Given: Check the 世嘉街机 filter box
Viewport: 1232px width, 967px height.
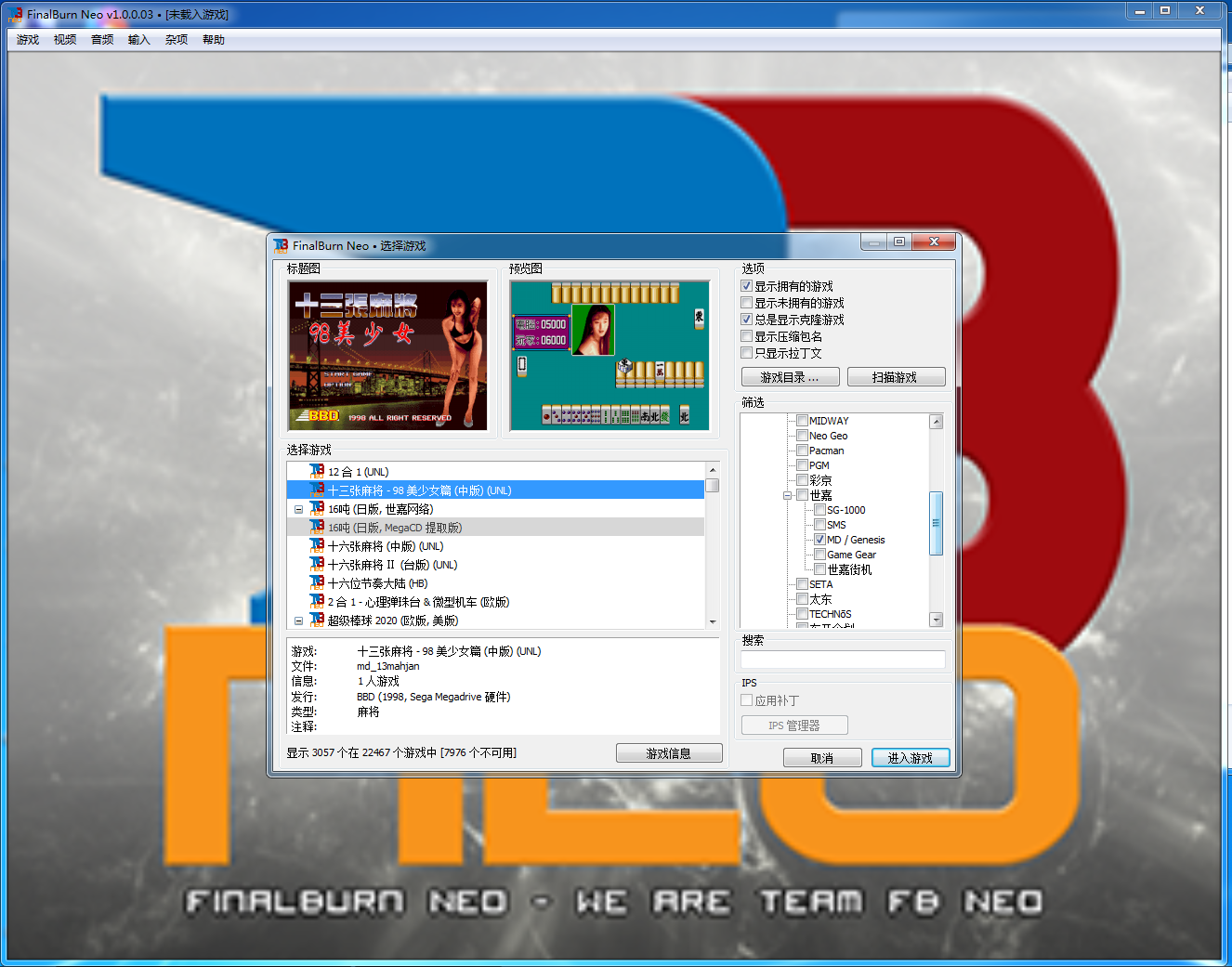Looking at the screenshot, I should click(x=819, y=569).
